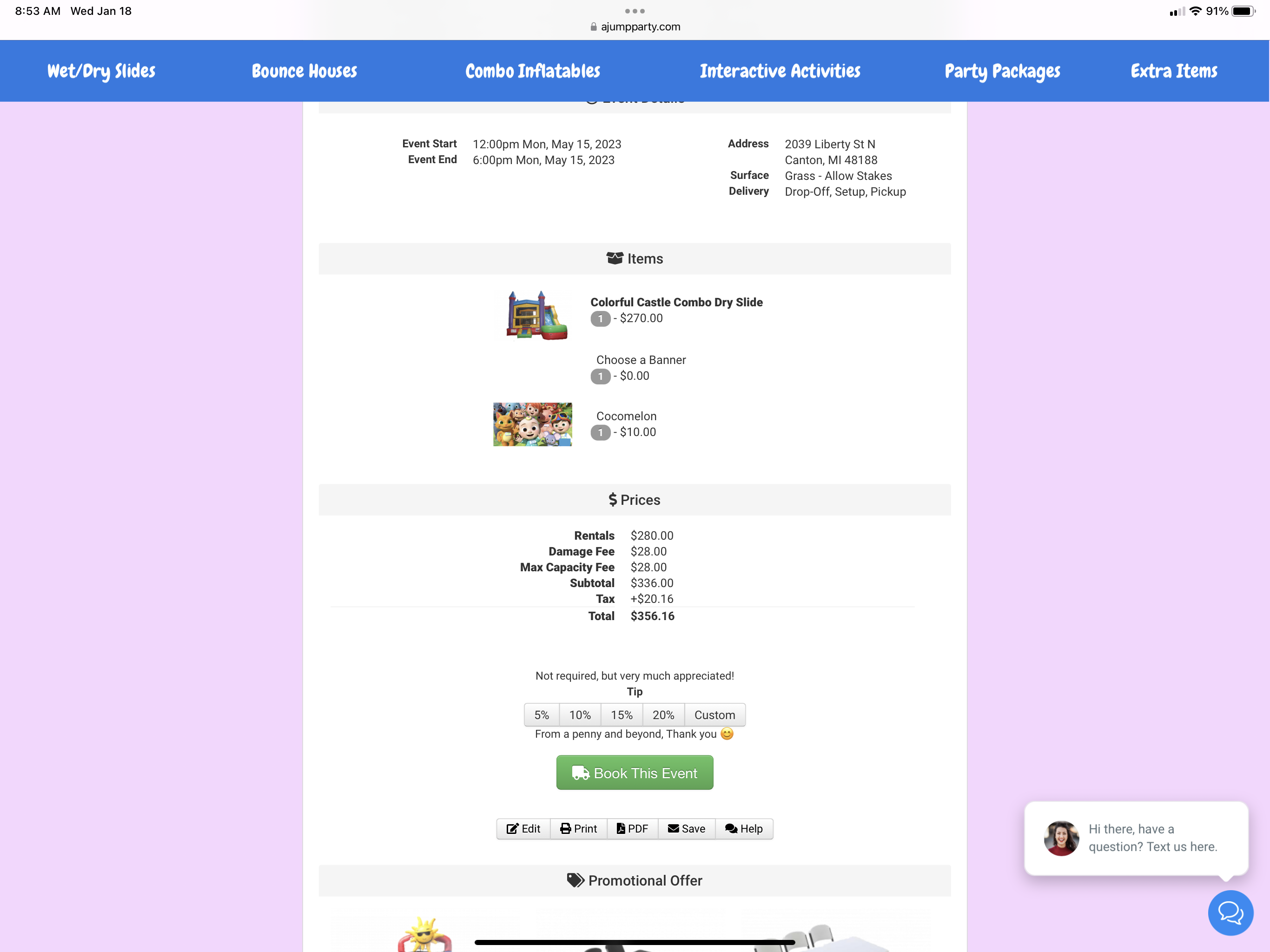Select the 10% tip option

coord(580,715)
